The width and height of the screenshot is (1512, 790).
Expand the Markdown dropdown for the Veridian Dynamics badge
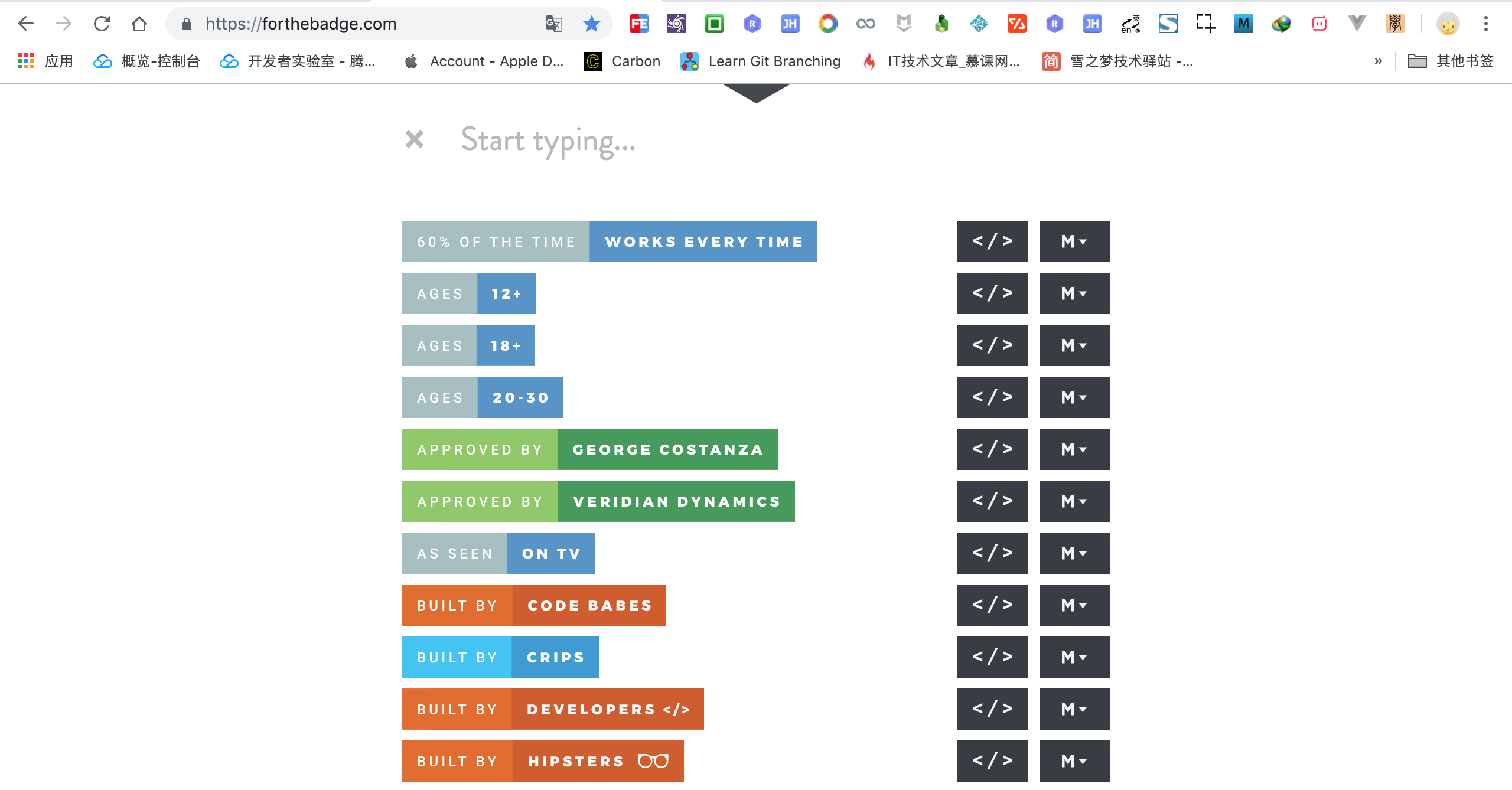(1074, 501)
